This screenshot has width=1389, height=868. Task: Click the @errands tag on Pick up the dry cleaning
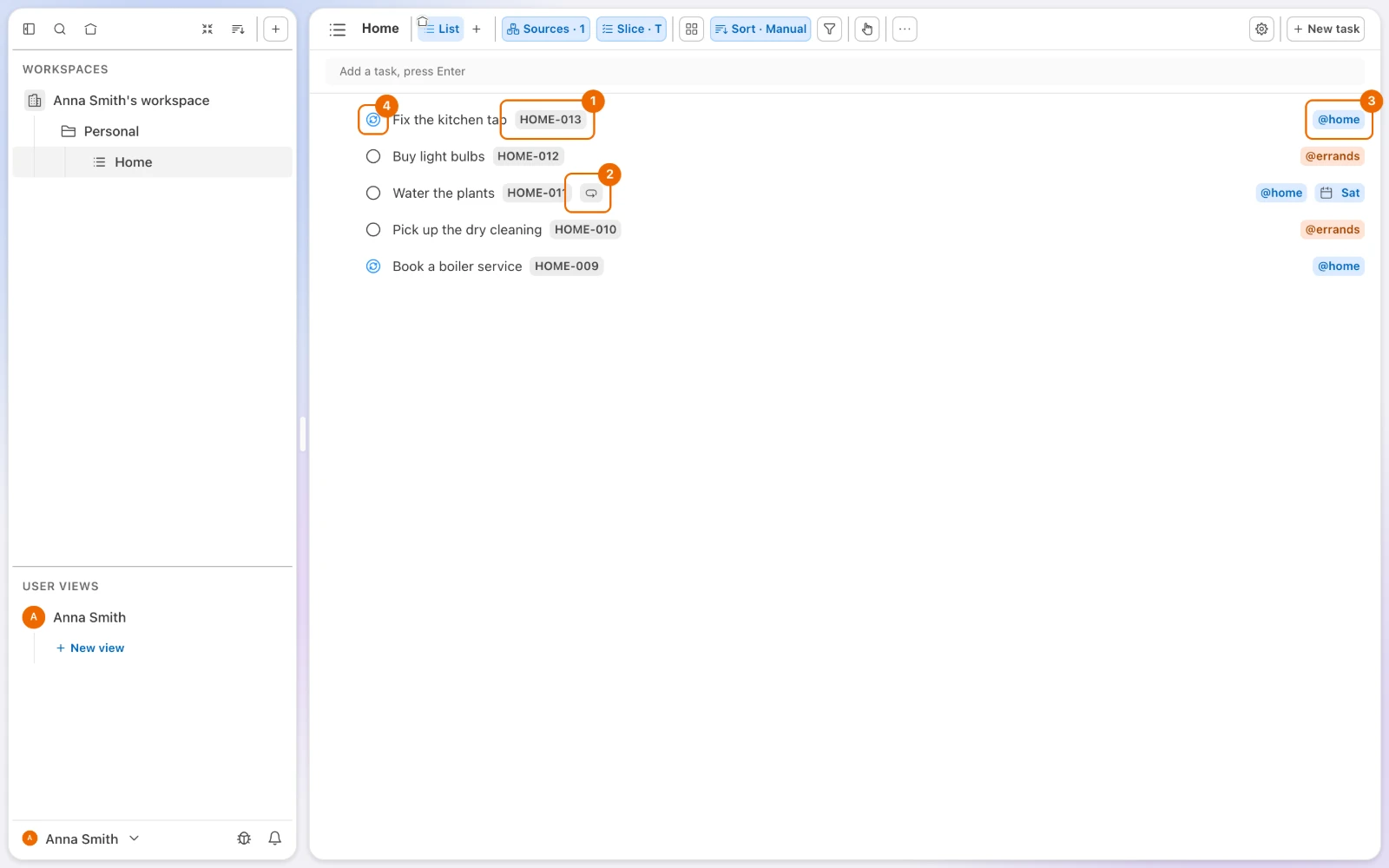coord(1333,229)
